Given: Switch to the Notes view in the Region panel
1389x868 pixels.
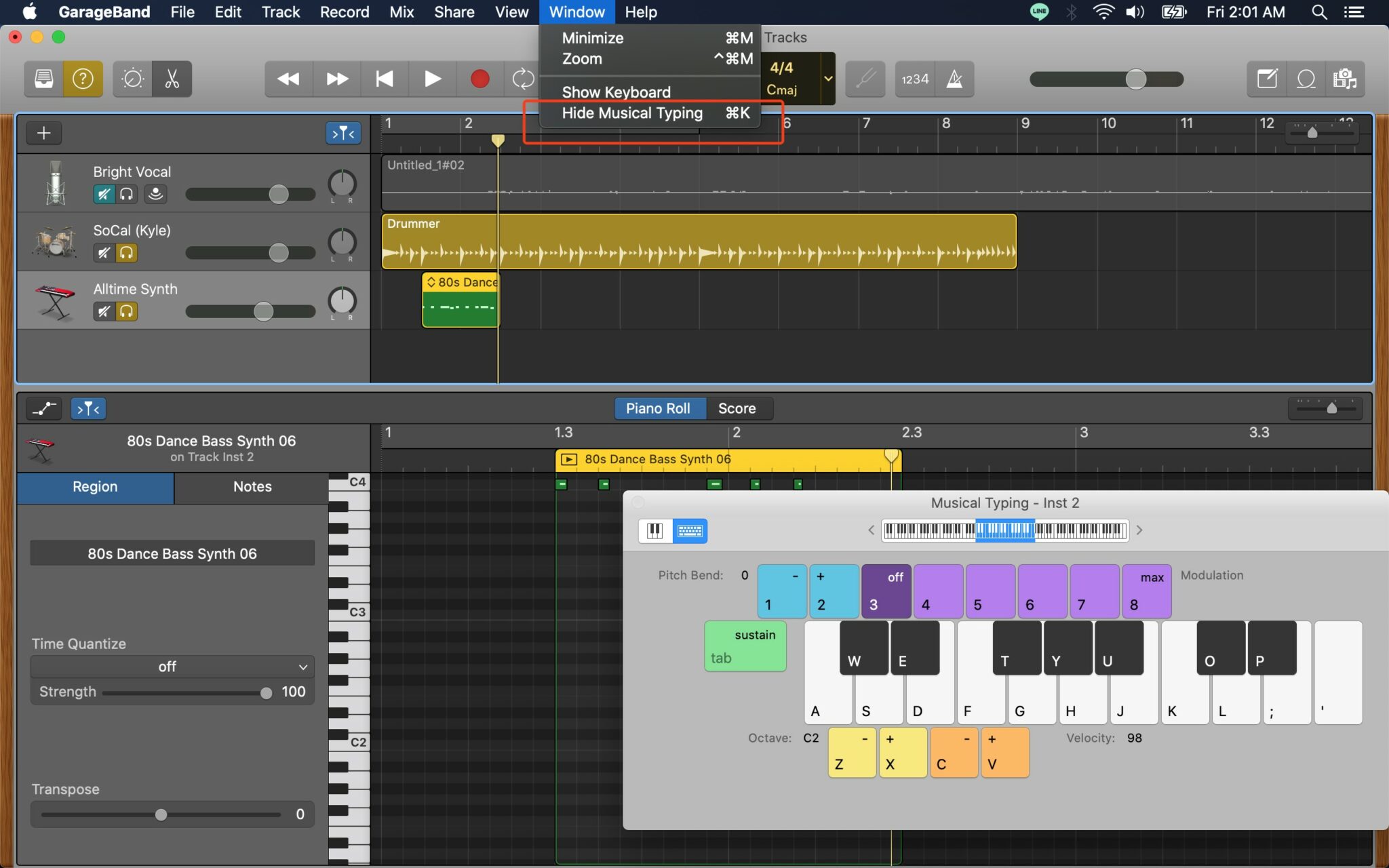Looking at the screenshot, I should [x=251, y=487].
